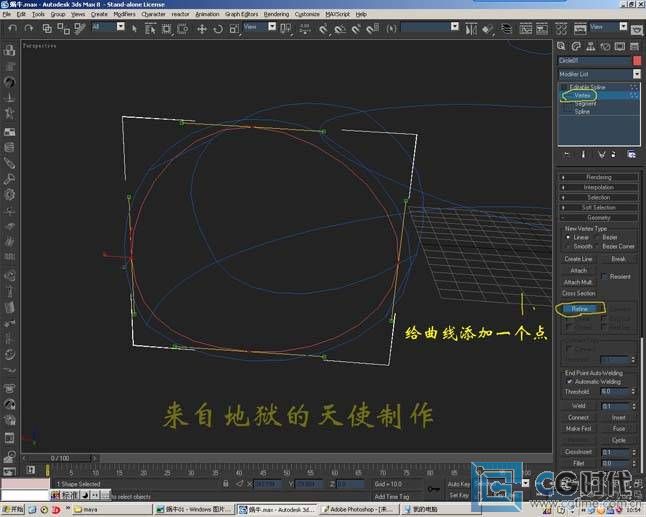The width and height of the screenshot is (646, 517).
Task: Click the Redo arrow in the main toolbar
Action: (28, 28)
